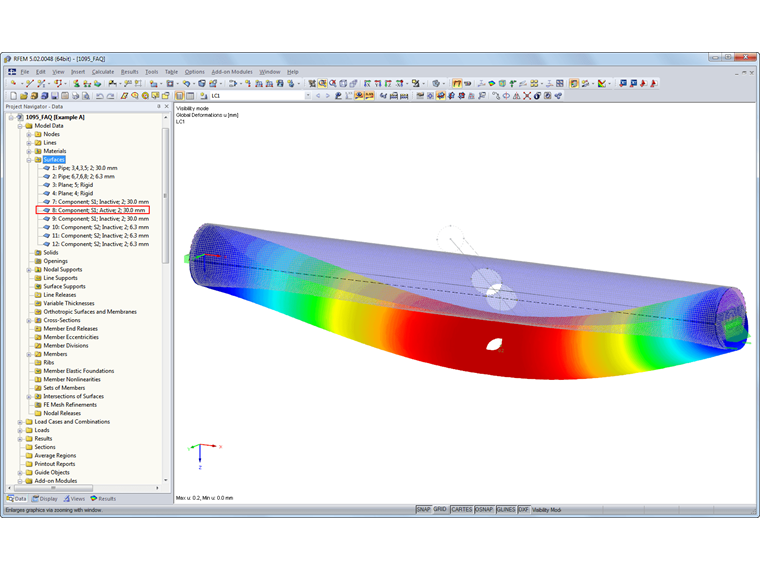The image size is (760, 570).
Task: Select 'Line Releases' tree item
Action: [x=59, y=295]
